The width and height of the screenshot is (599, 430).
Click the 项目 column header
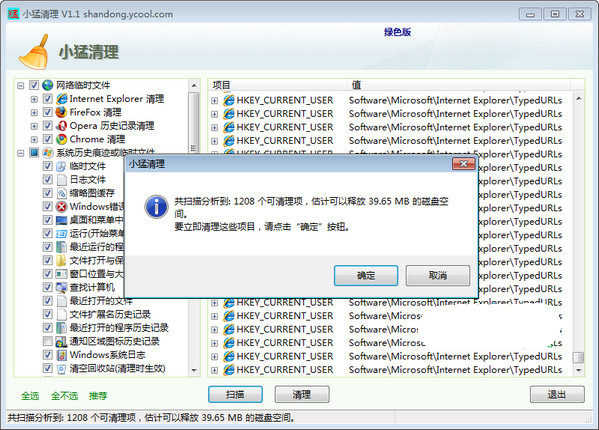click(x=277, y=85)
